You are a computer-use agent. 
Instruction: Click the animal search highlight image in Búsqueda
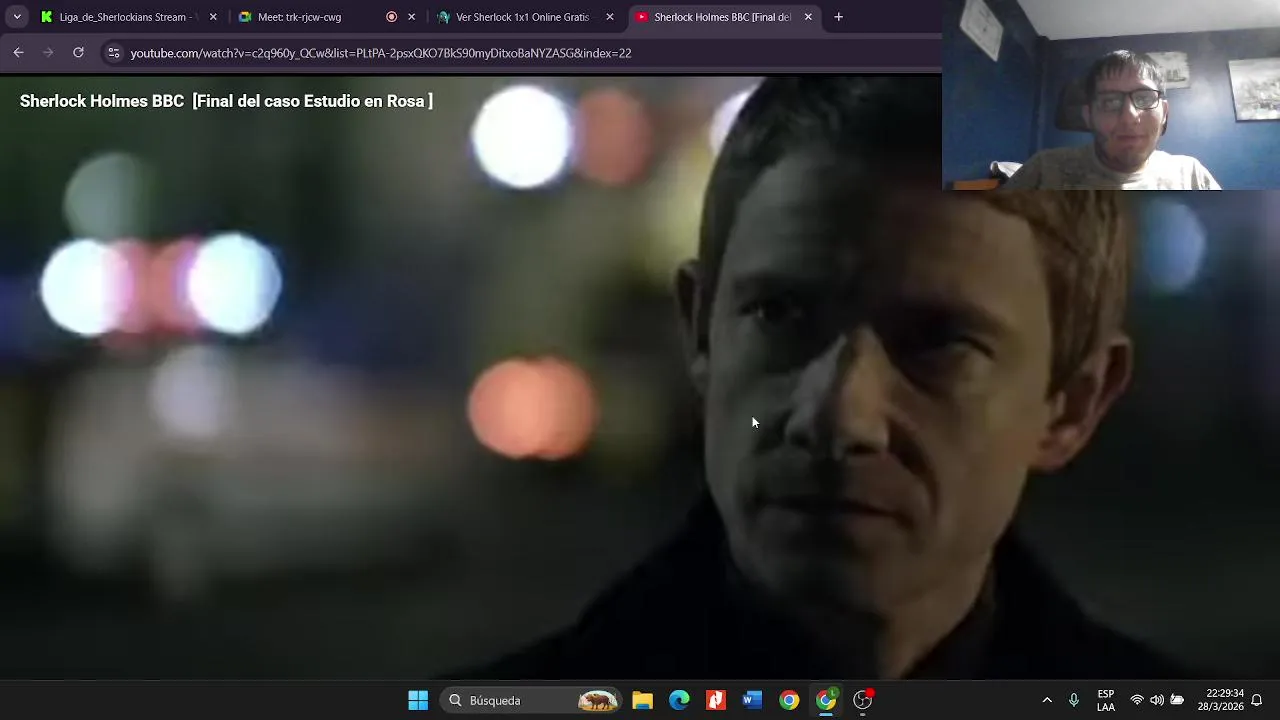point(598,700)
